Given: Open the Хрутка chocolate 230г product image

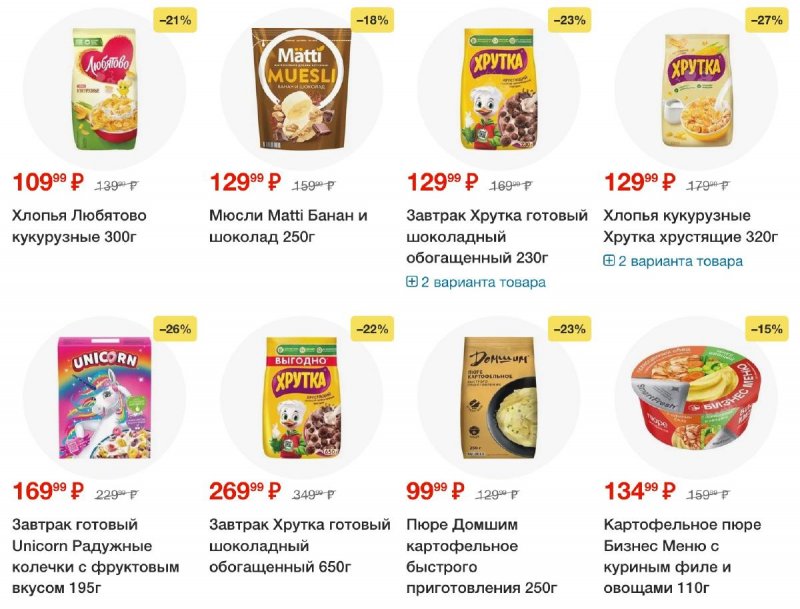Looking at the screenshot, I should click(499, 89).
